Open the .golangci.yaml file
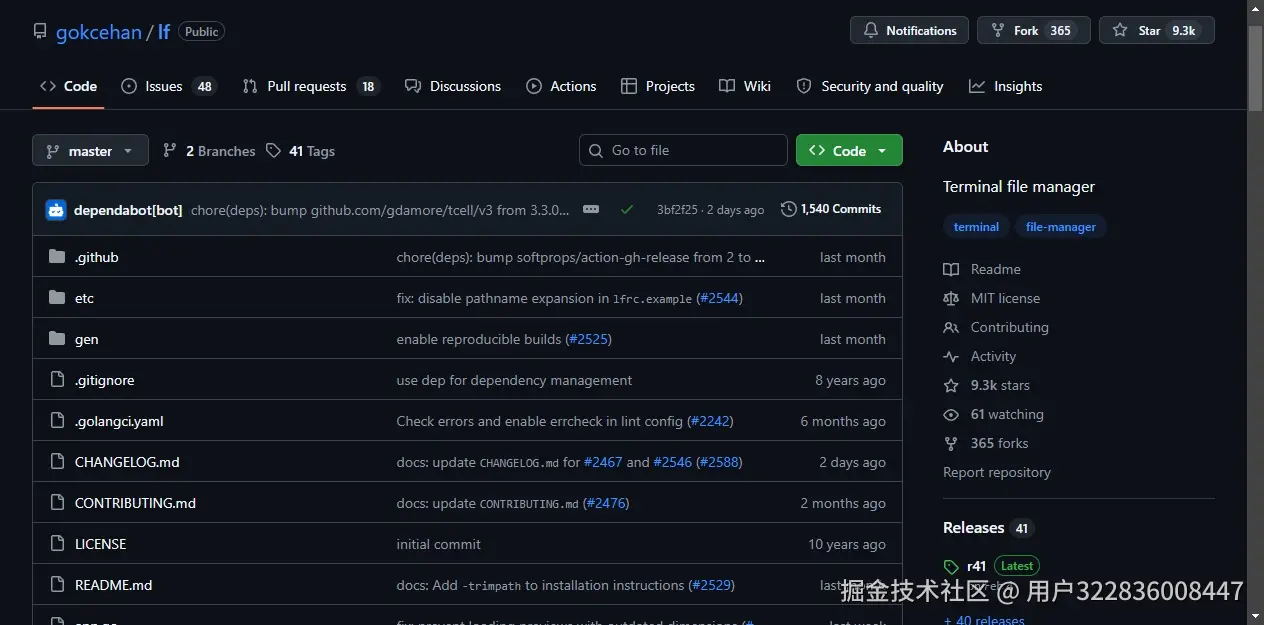1264x625 pixels. [x=119, y=421]
